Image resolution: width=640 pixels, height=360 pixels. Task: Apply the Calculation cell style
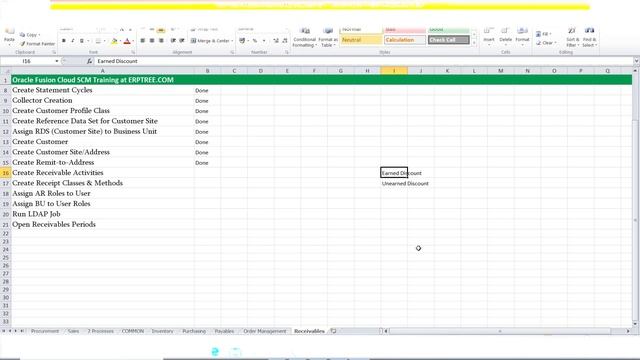click(405, 40)
